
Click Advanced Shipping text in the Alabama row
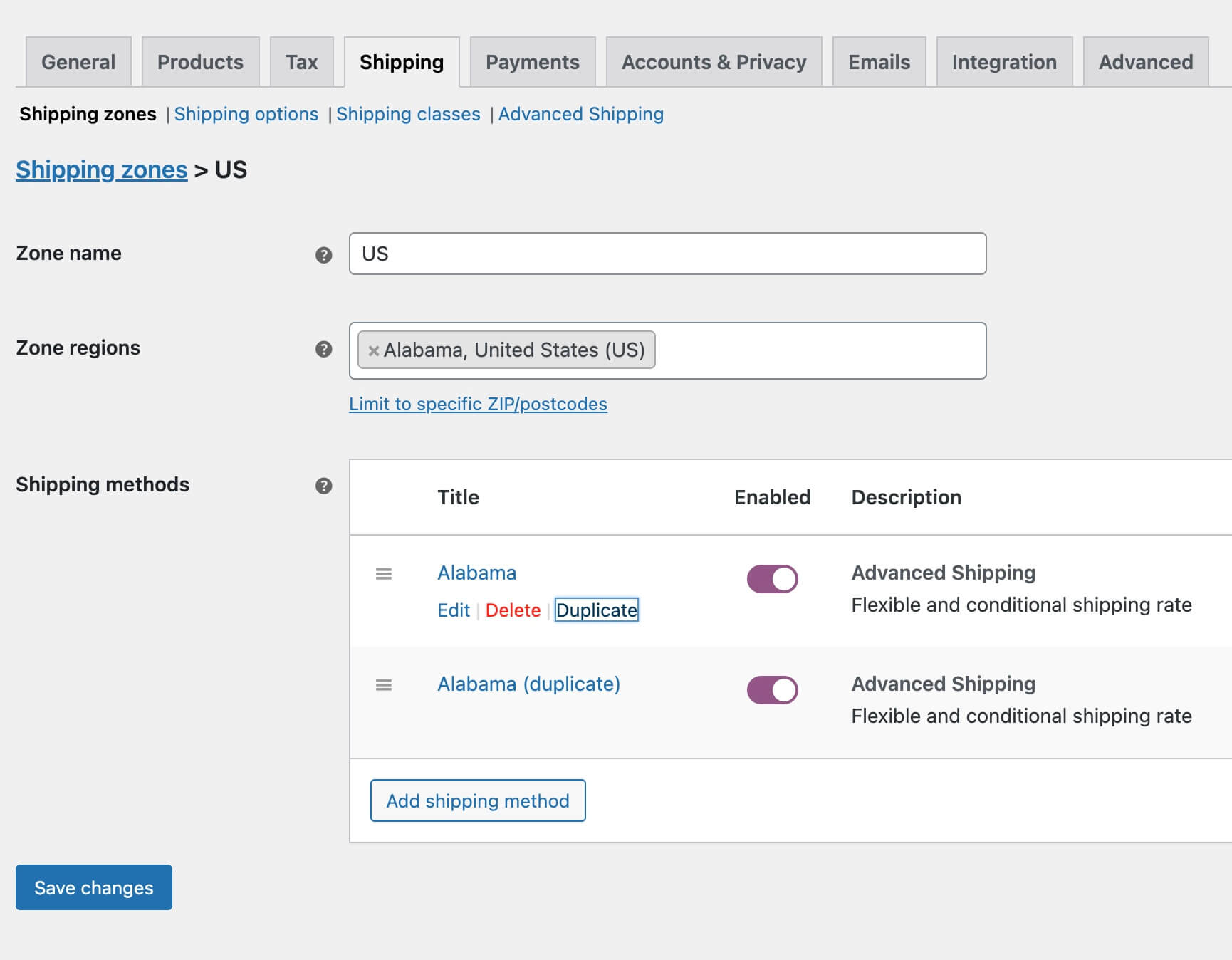point(943,573)
